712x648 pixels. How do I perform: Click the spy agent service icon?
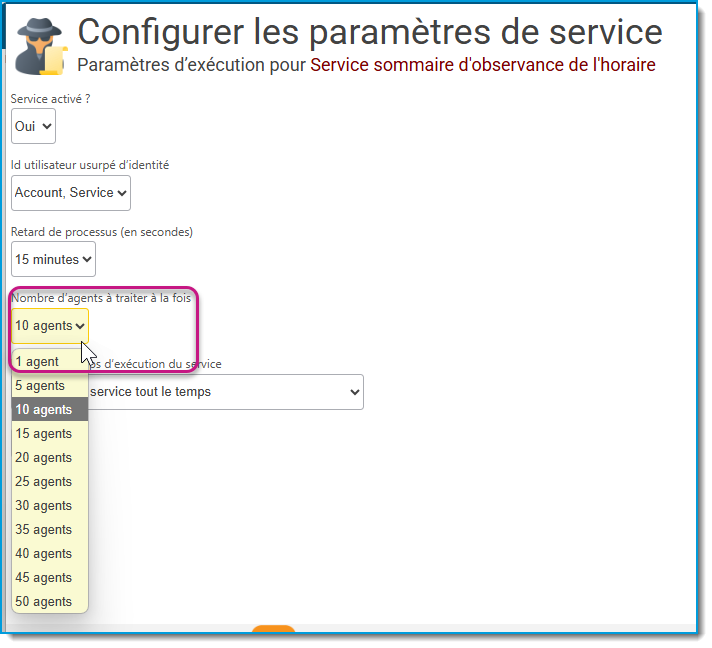[41, 47]
